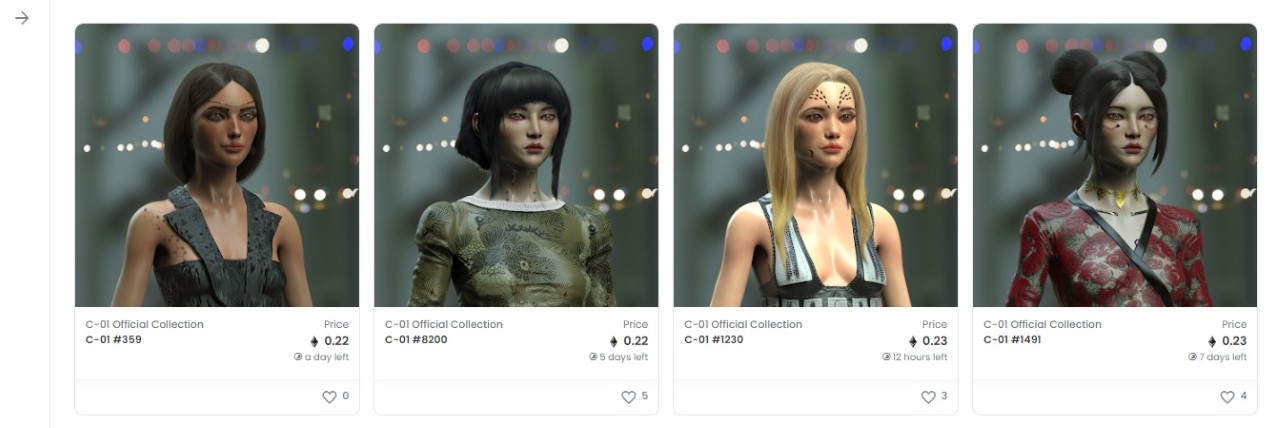View the blonde C-01 #1230 avatar image

pos(815,165)
